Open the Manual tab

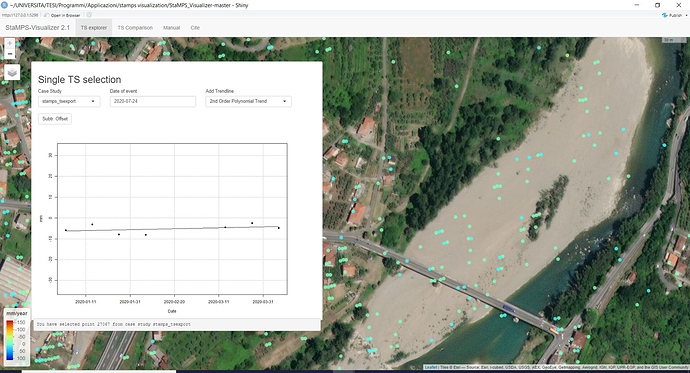click(x=172, y=28)
